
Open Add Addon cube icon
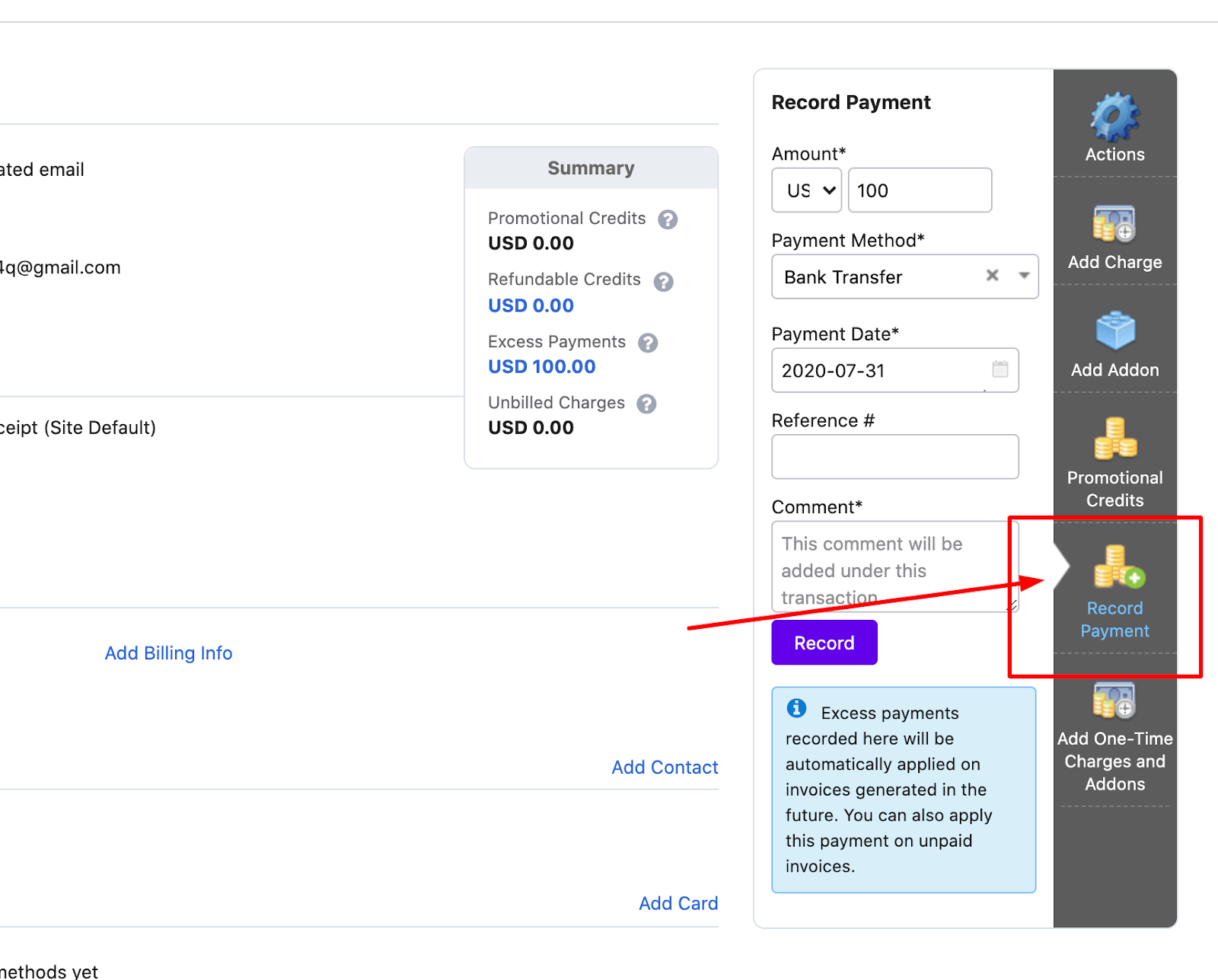(1114, 332)
